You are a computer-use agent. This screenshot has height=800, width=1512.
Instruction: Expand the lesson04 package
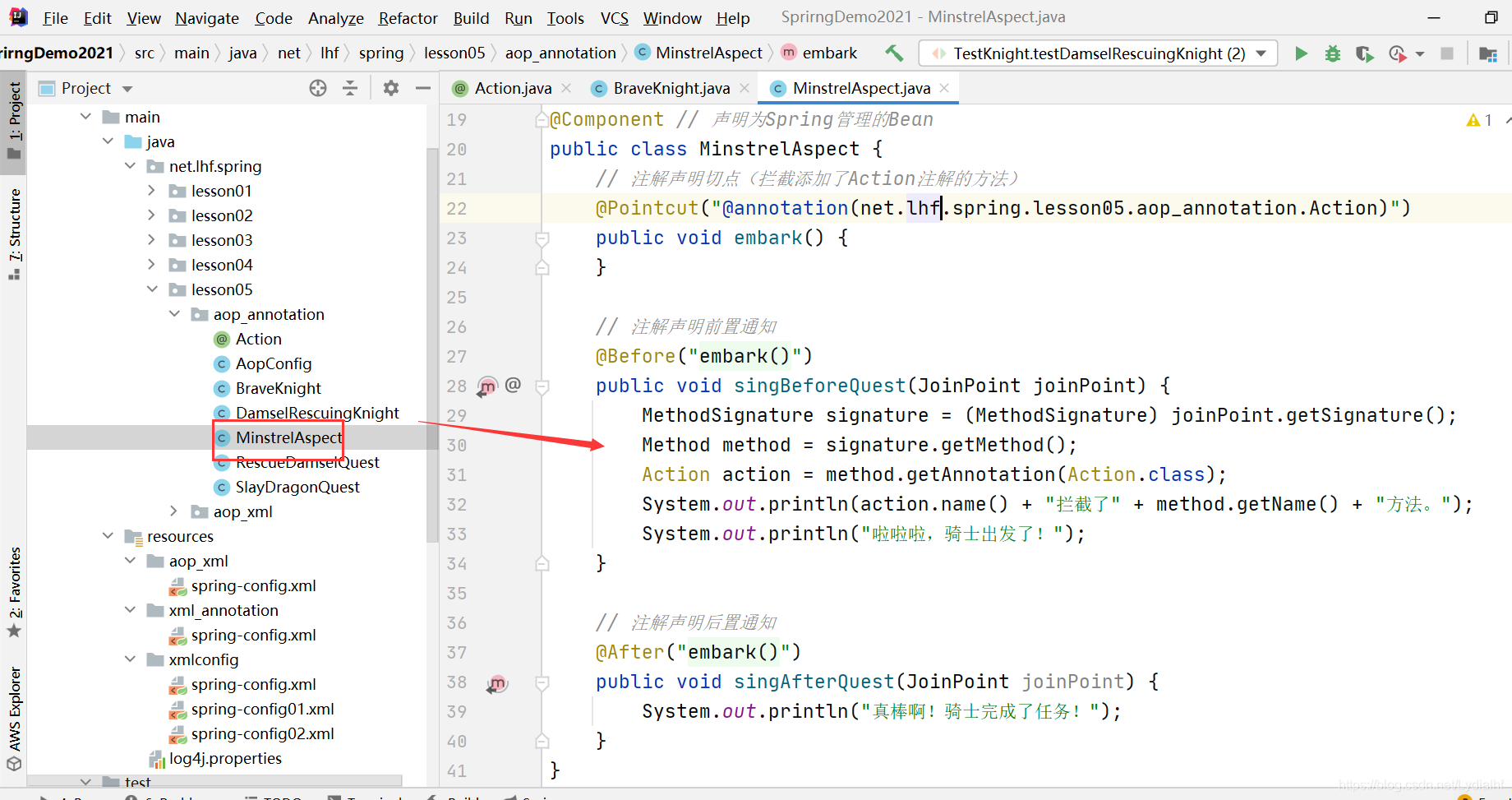(152, 265)
